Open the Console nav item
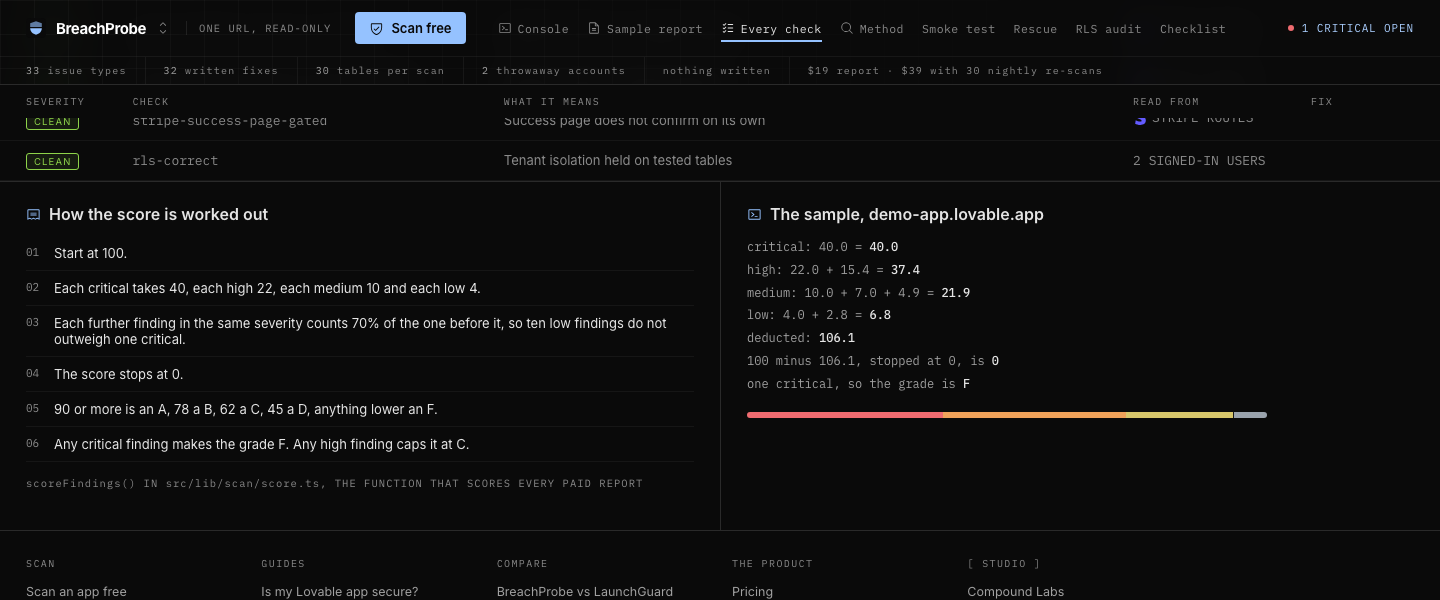Viewport: 1440px width, 600px height. click(534, 29)
